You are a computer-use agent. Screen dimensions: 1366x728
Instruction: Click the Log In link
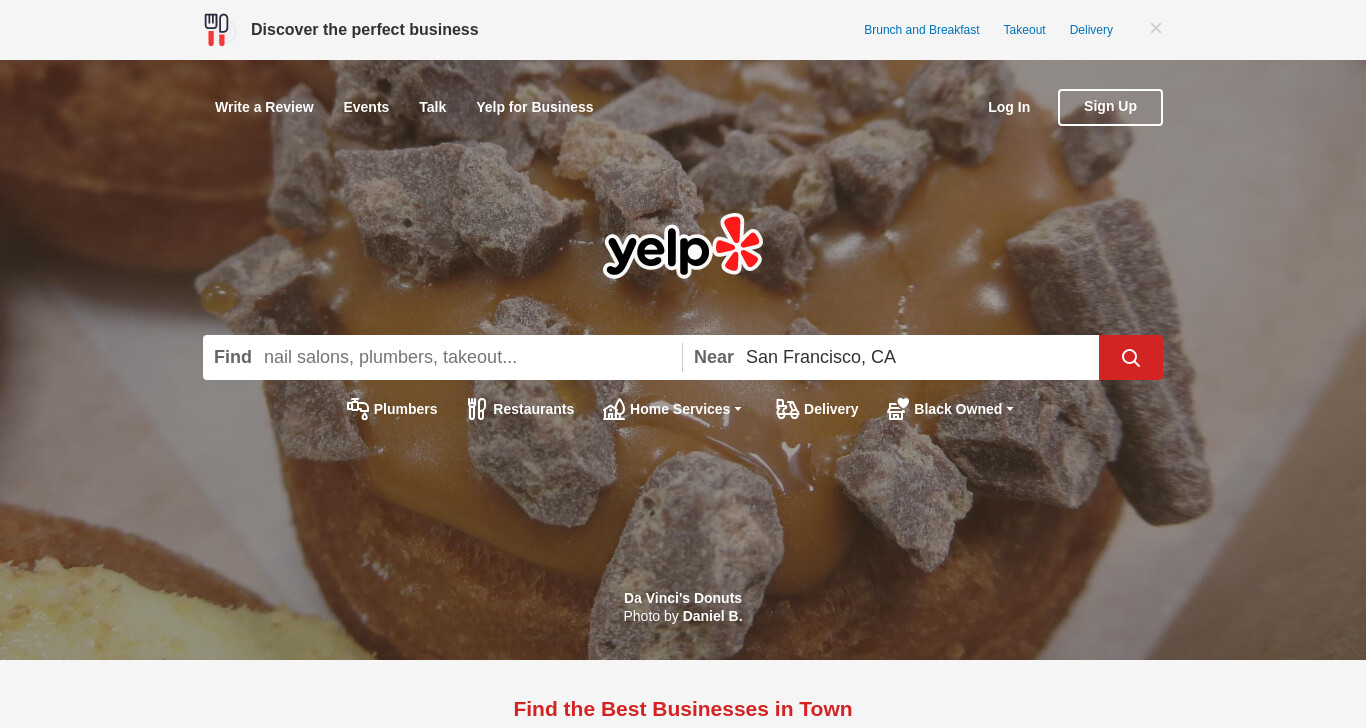(x=1009, y=107)
